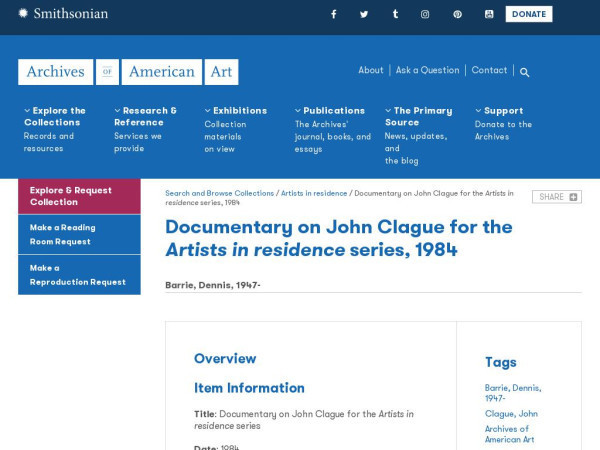Click the SHARE button
Screen dimensions: 600x450
click(x=557, y=197)
